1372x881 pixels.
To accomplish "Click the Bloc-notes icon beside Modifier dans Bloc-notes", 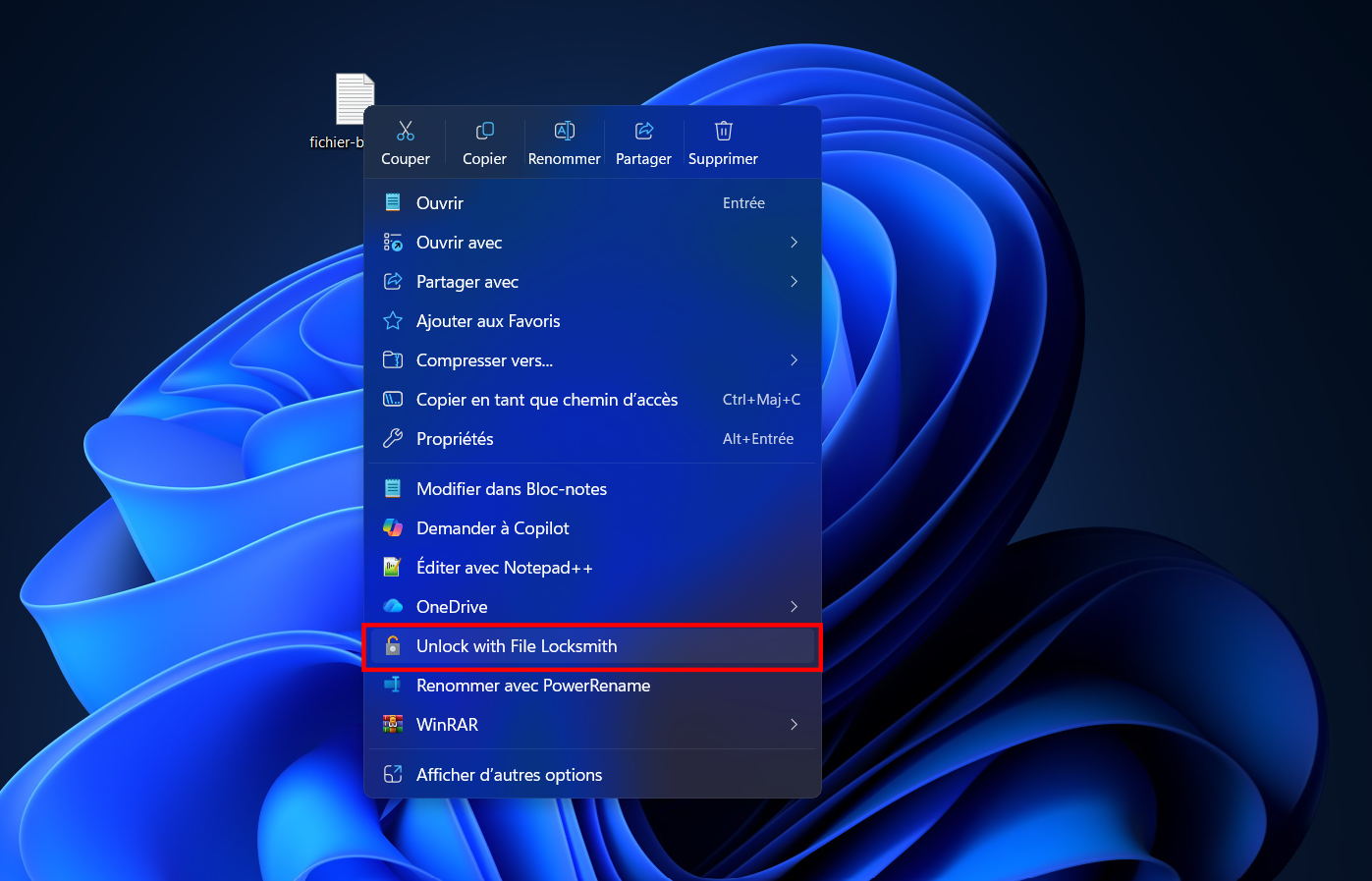I will 393,489.
